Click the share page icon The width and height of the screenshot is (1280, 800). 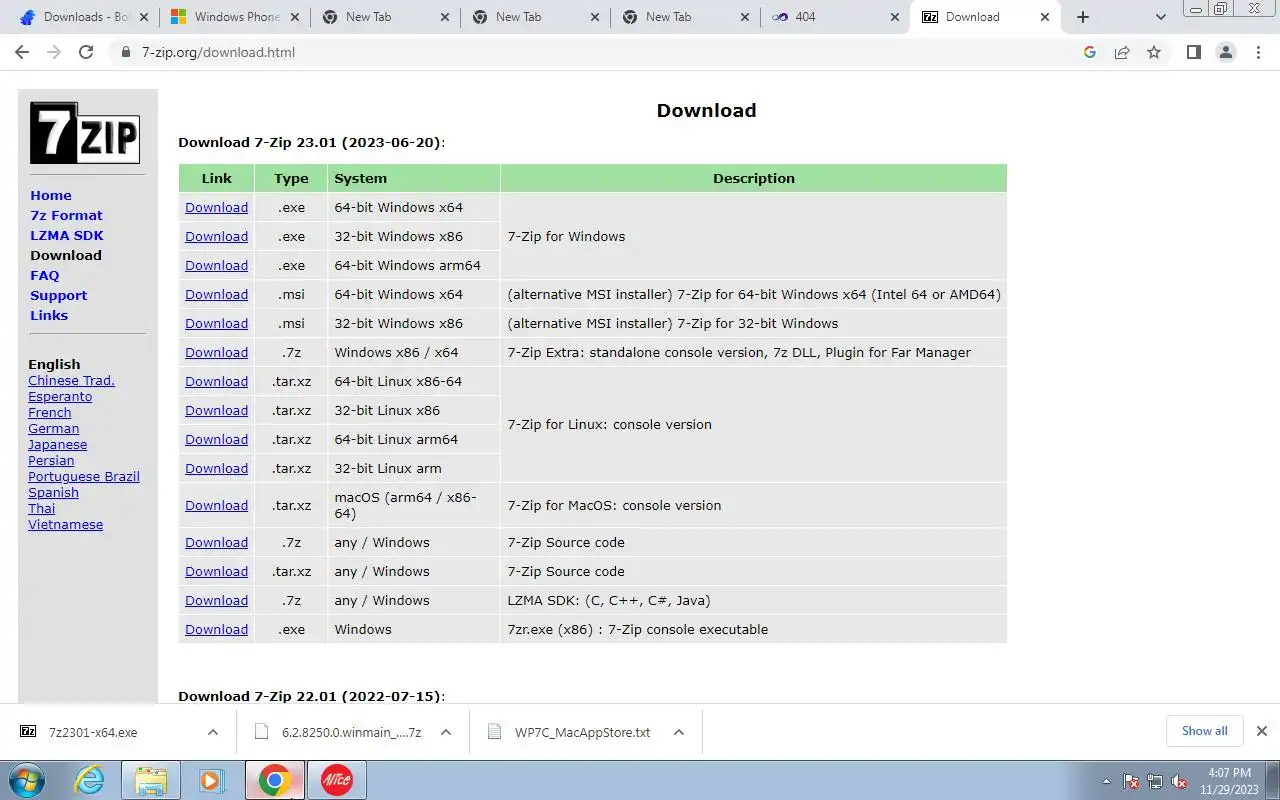pyautogui.click(x=1122, y=52)
